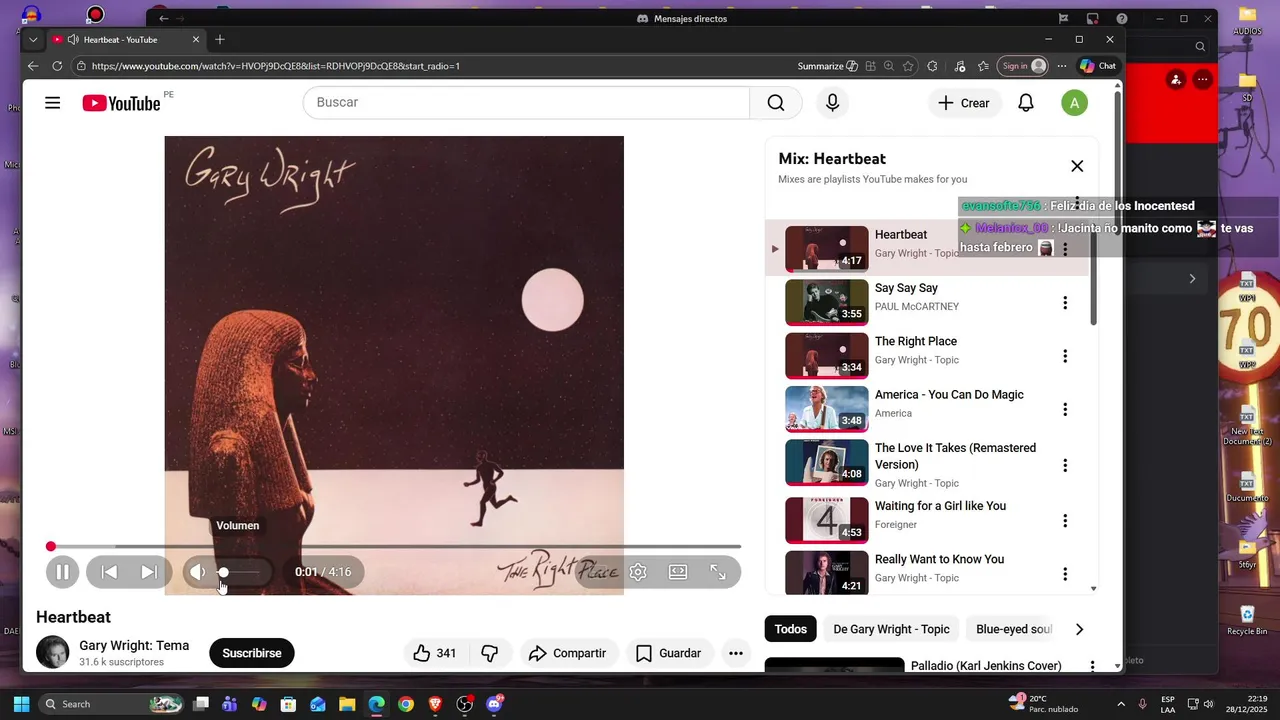The height and width of the screenshot is (720, 1280).
Task: Focus the Buscar search field
Action: (526, 103)
